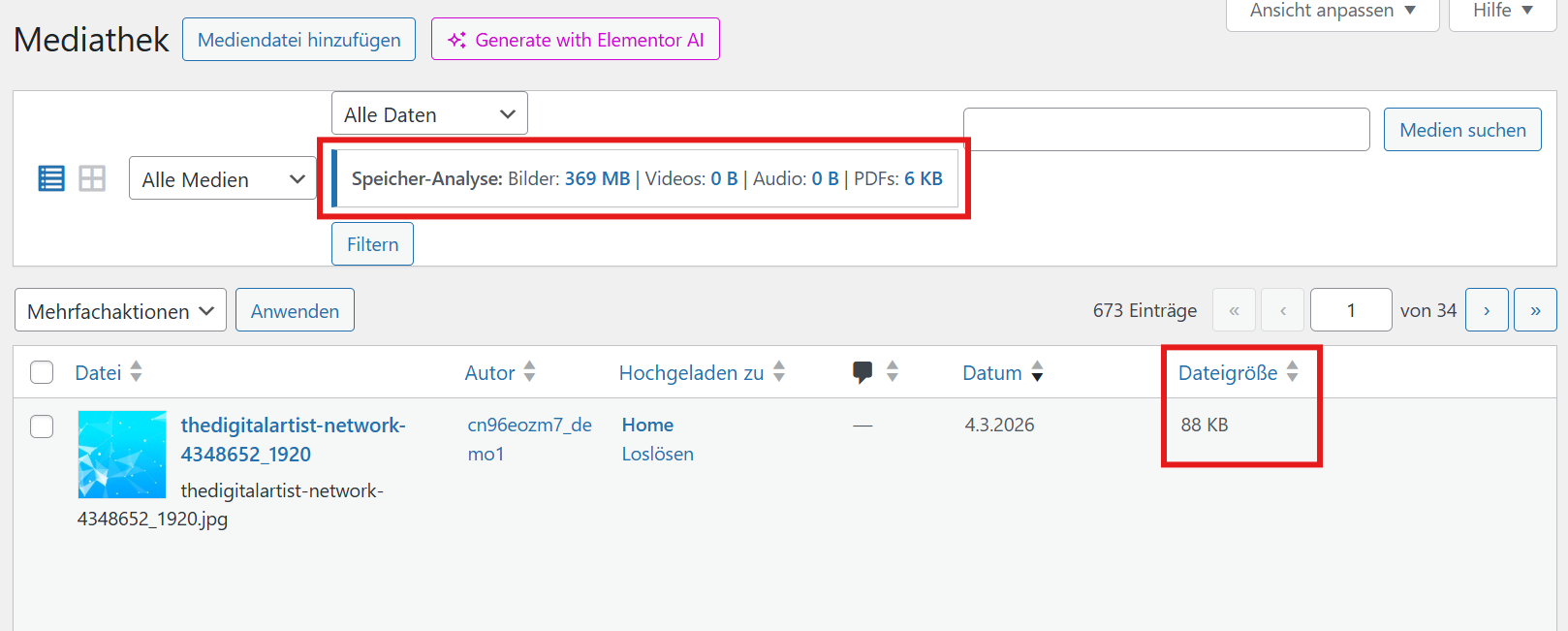Click Generate with Elementor AI
The height and width of the screenshot is (631, 1568).
(x=576, y=40)
